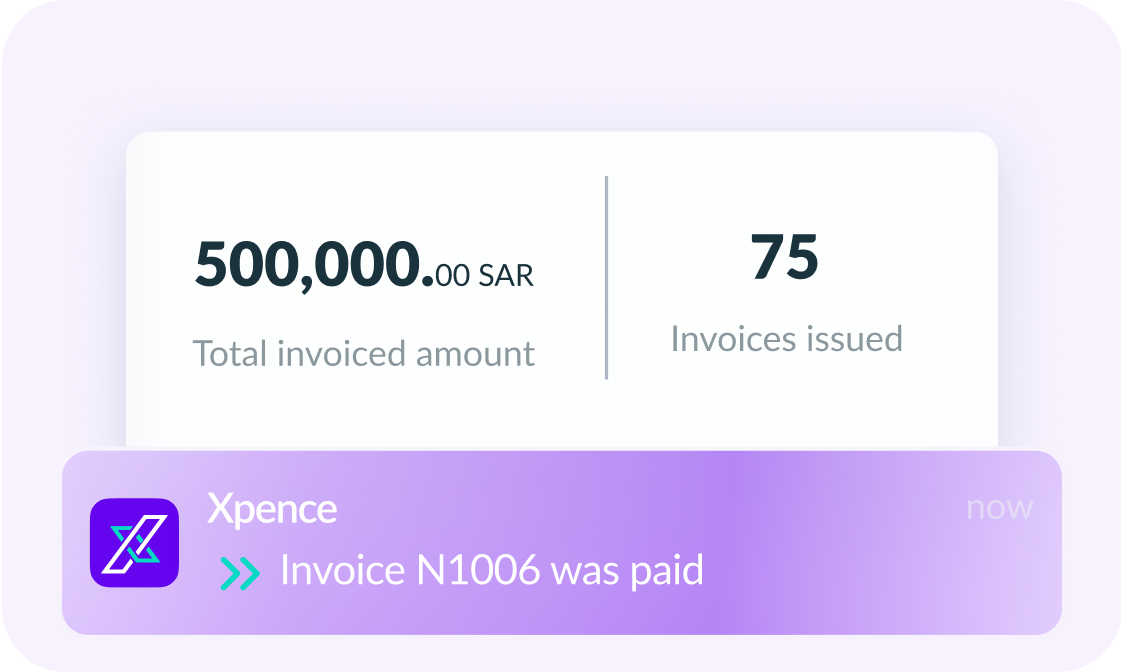Image resolution: width=1121 pixels, height=672 pixels.
Task: Click the 500,000 total amount figure
Action: coord(312,265)
